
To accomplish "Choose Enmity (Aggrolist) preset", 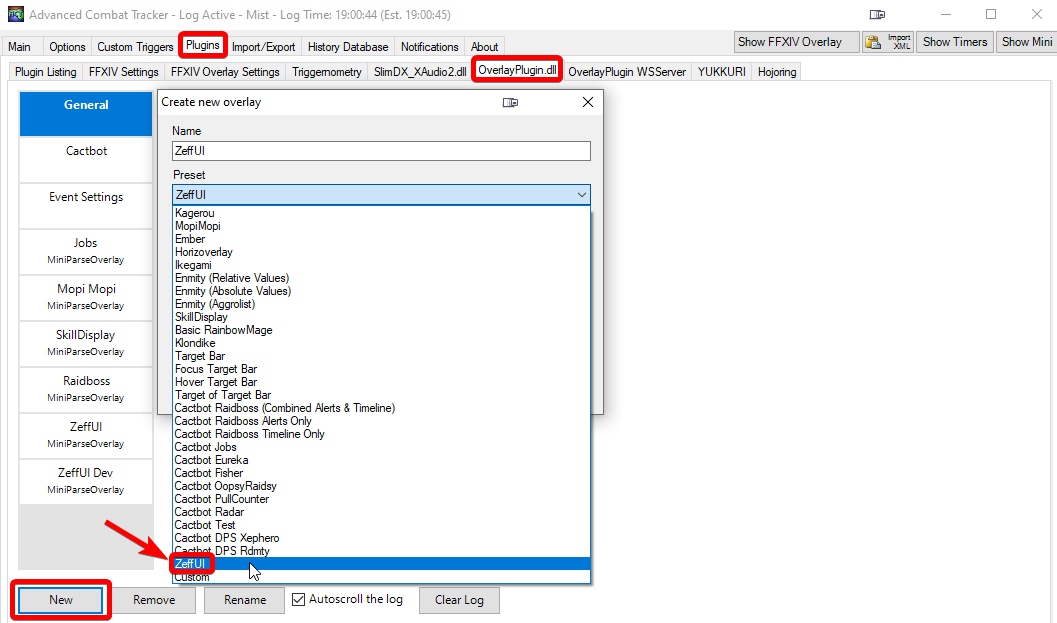I will click(382, 304).
